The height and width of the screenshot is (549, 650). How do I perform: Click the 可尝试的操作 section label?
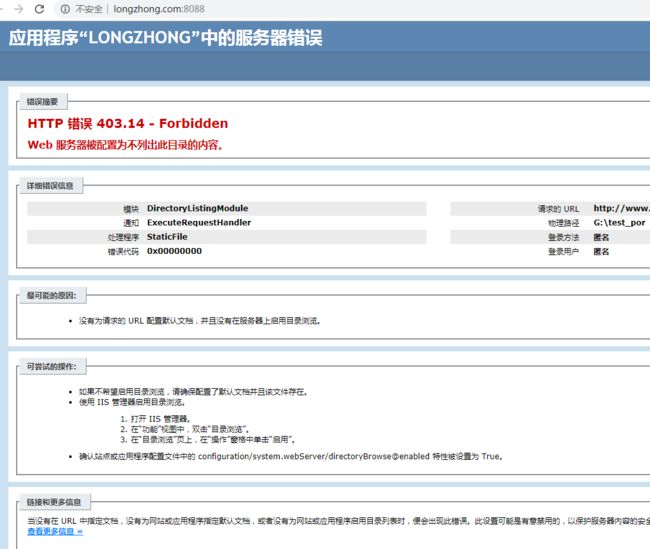(52, 367)
